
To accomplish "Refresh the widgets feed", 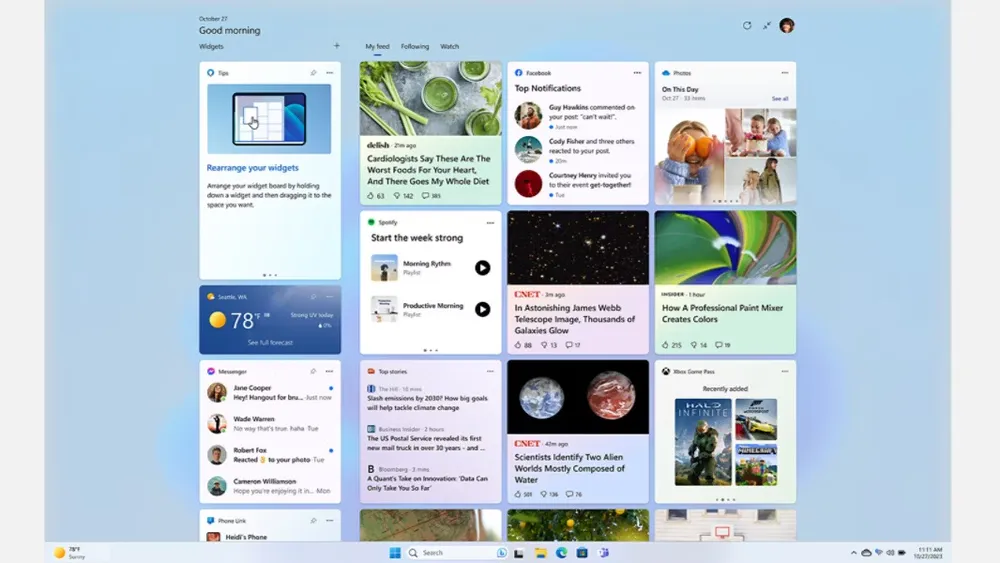I will [746, 25].
